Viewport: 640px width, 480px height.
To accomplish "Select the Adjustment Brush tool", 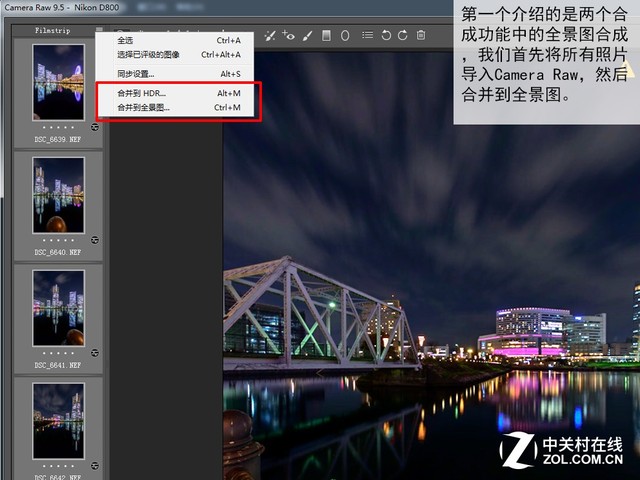I will (307, 36).
